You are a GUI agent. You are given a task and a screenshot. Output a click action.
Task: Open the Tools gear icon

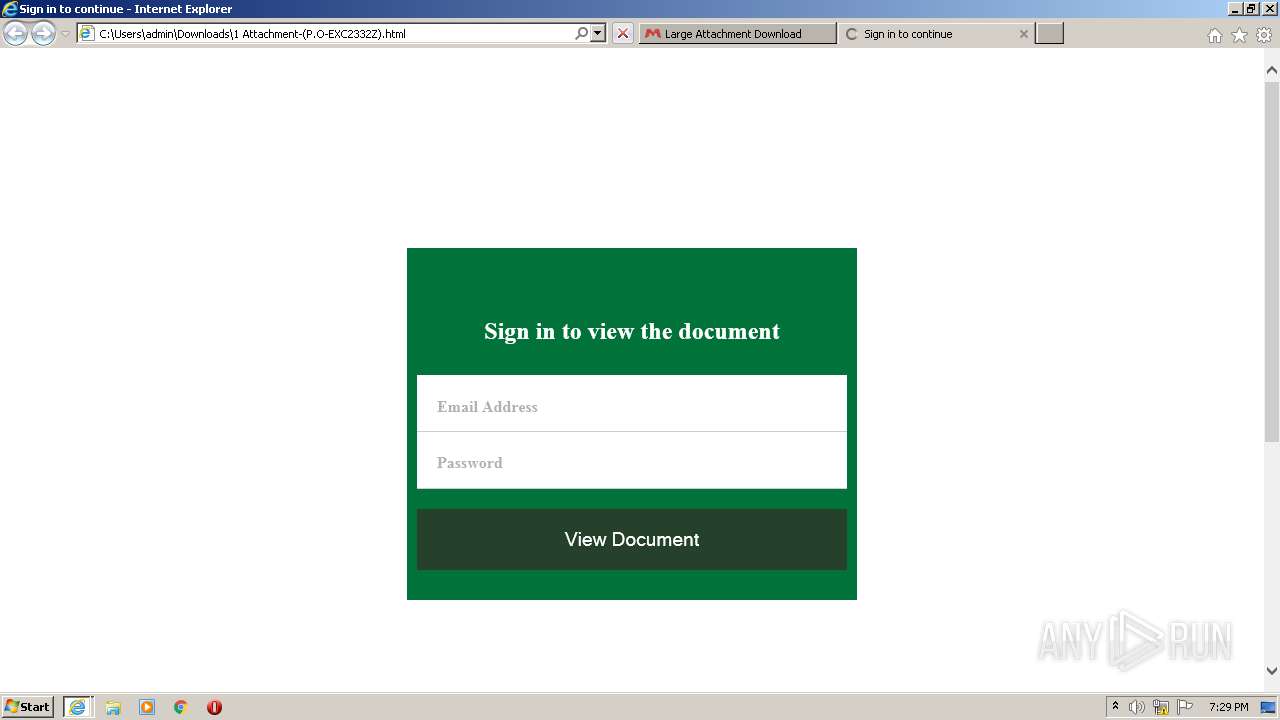[1264, 35]
